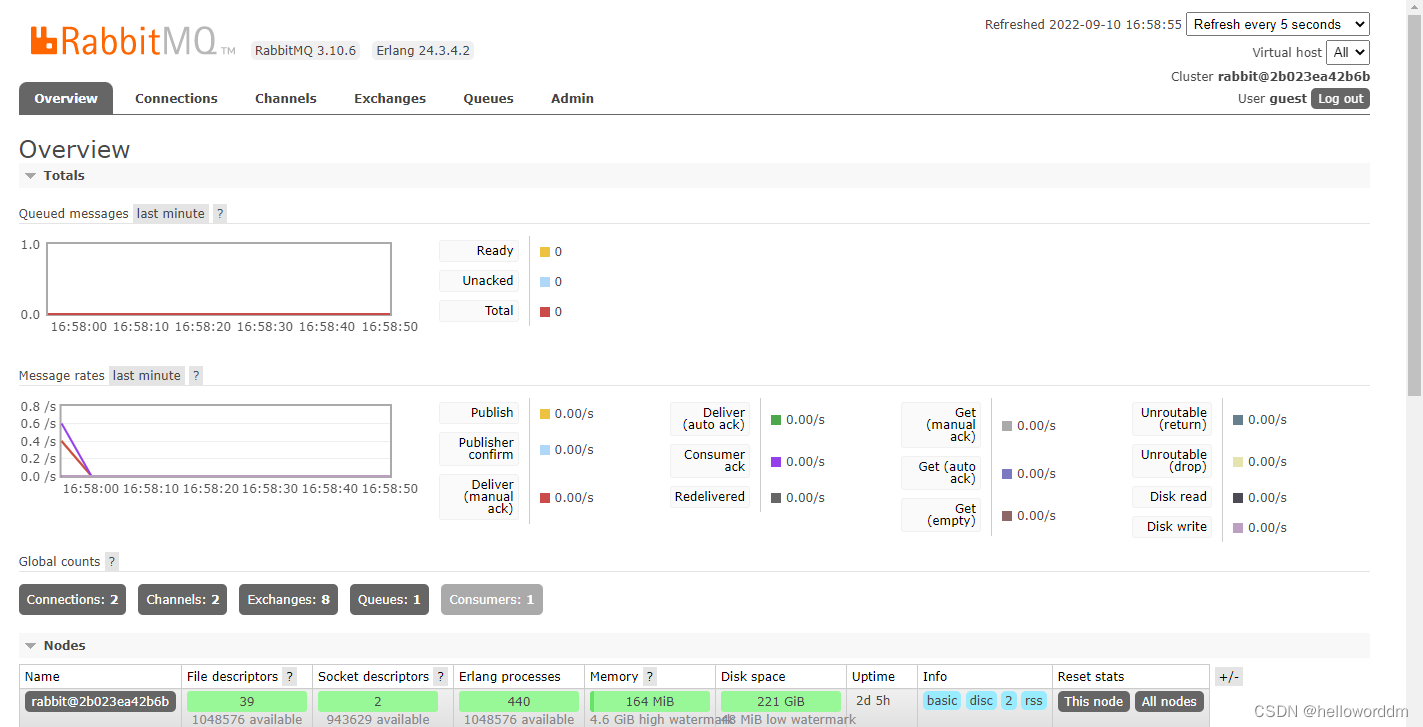Open help for Global counts
The width and height of the screenshot is (1423, 727).
pos(112,561)
